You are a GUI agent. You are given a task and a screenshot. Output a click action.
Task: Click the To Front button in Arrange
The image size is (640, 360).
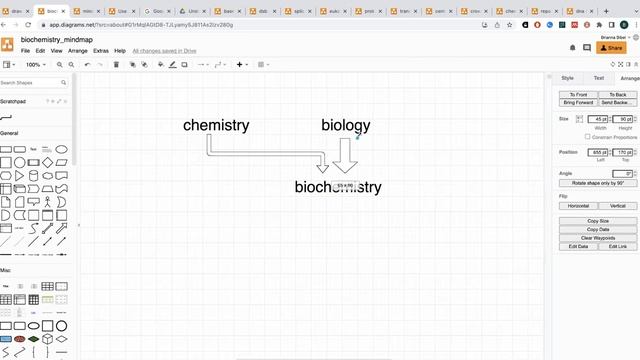coord(578,94)
